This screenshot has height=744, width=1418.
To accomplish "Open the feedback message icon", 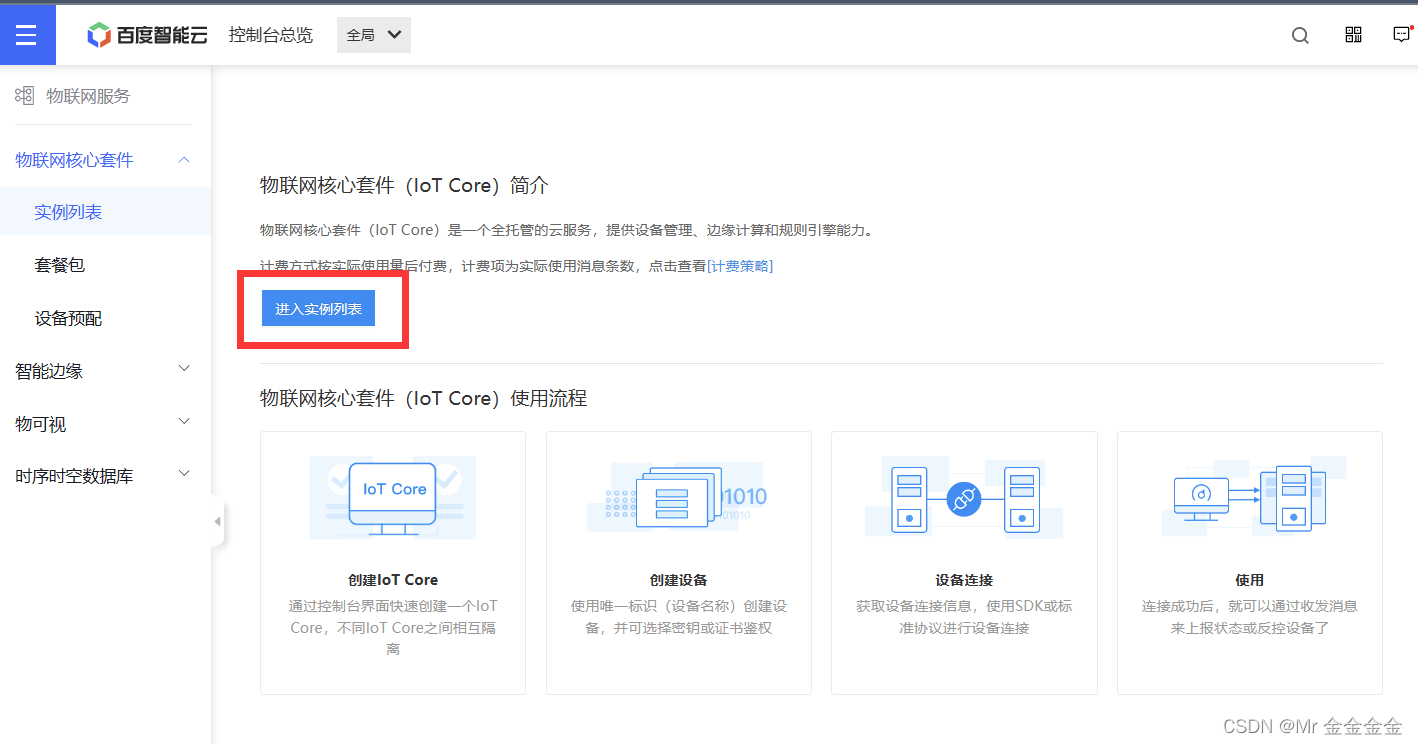I will point(1402,35).
